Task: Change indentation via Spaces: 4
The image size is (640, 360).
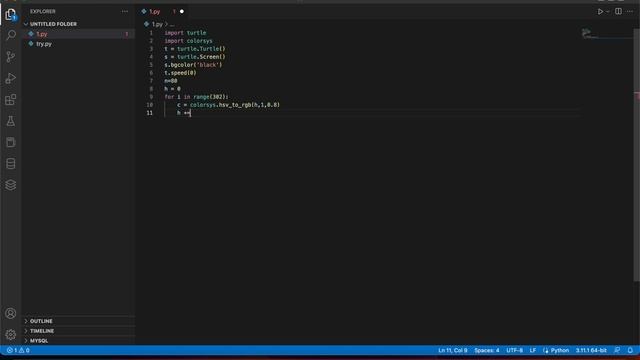Action: pyautogui.click(x=487, y=350)
